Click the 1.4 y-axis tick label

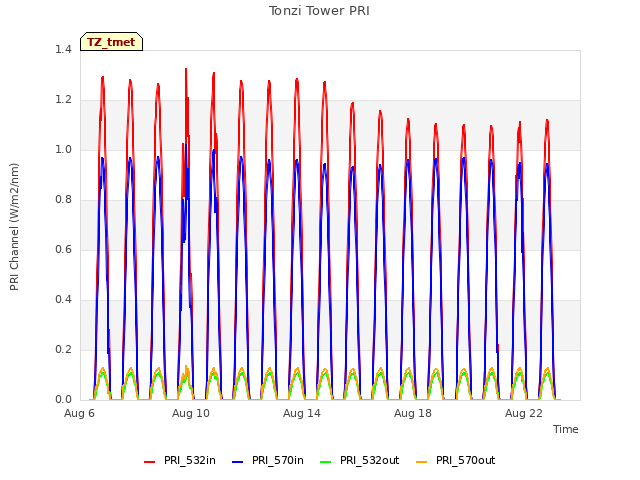[63, 50]
